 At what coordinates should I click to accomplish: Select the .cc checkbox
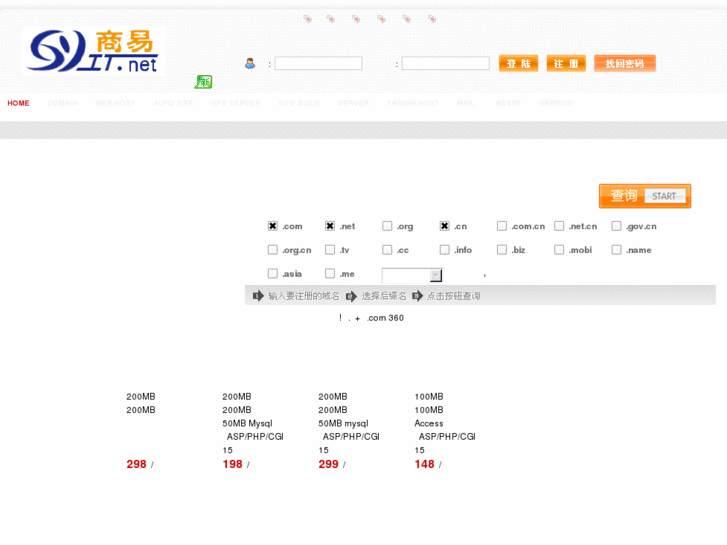pyautogui.click(x=387, y=250)
